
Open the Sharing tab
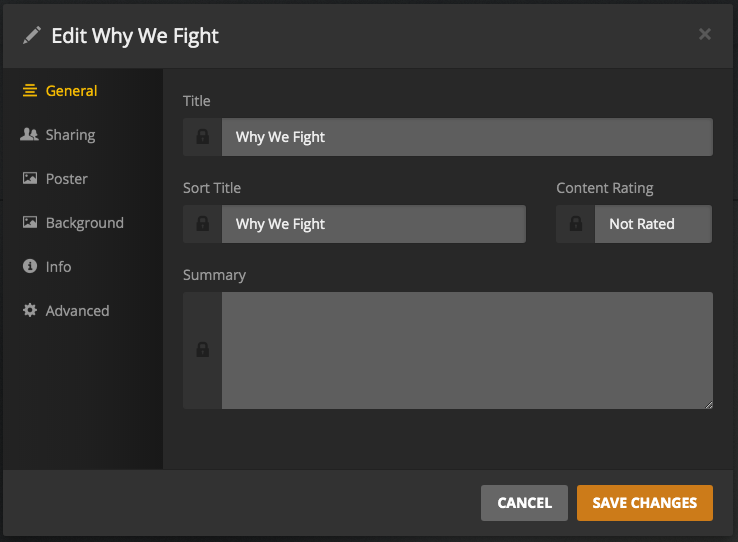70,135
